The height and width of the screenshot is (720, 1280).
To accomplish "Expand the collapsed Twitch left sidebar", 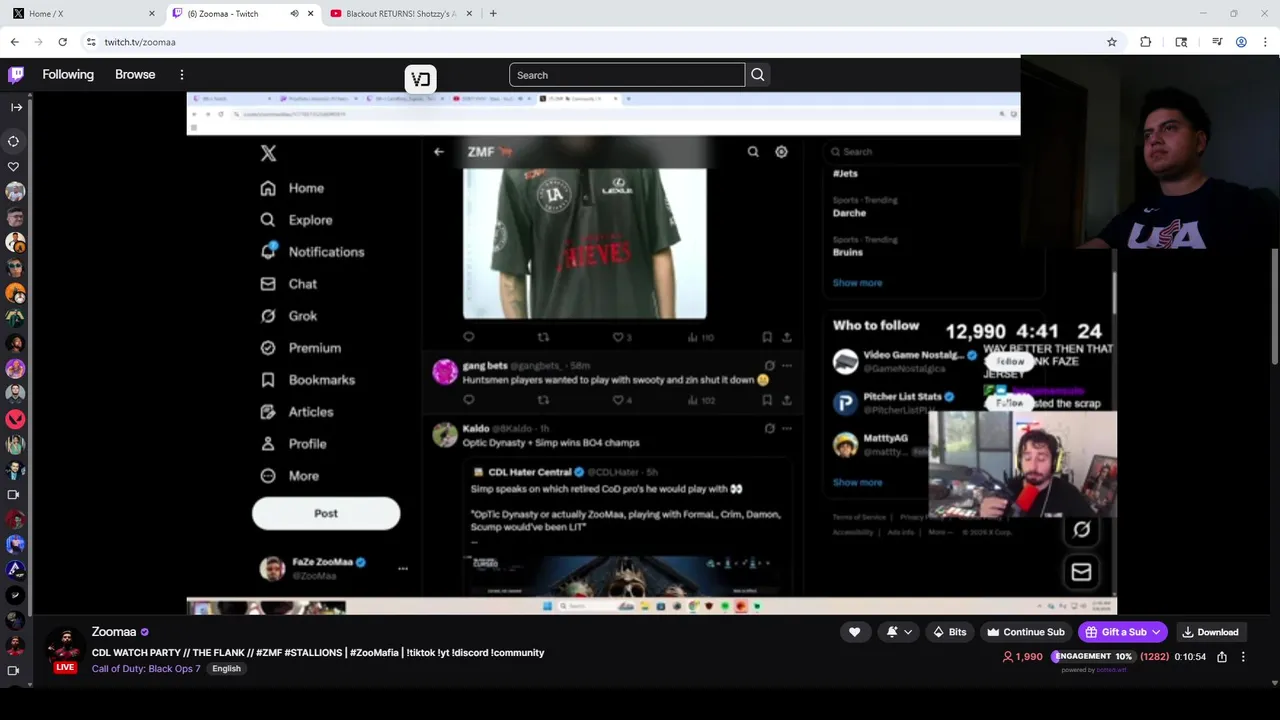I will tap(16, 107).
